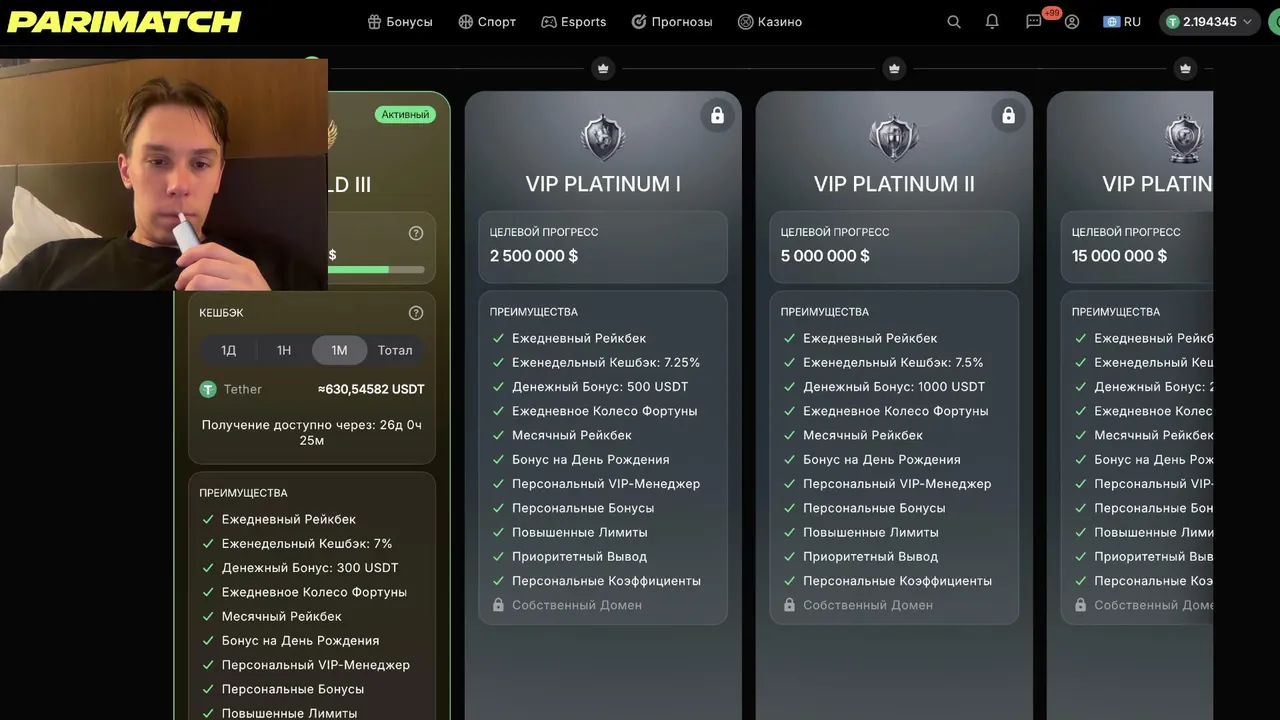Image resolution: width=1280 pixels, height=720 pixels.
Task: Click the lock icon on VIP Platinum I card
Action: [x=717, y=116]
